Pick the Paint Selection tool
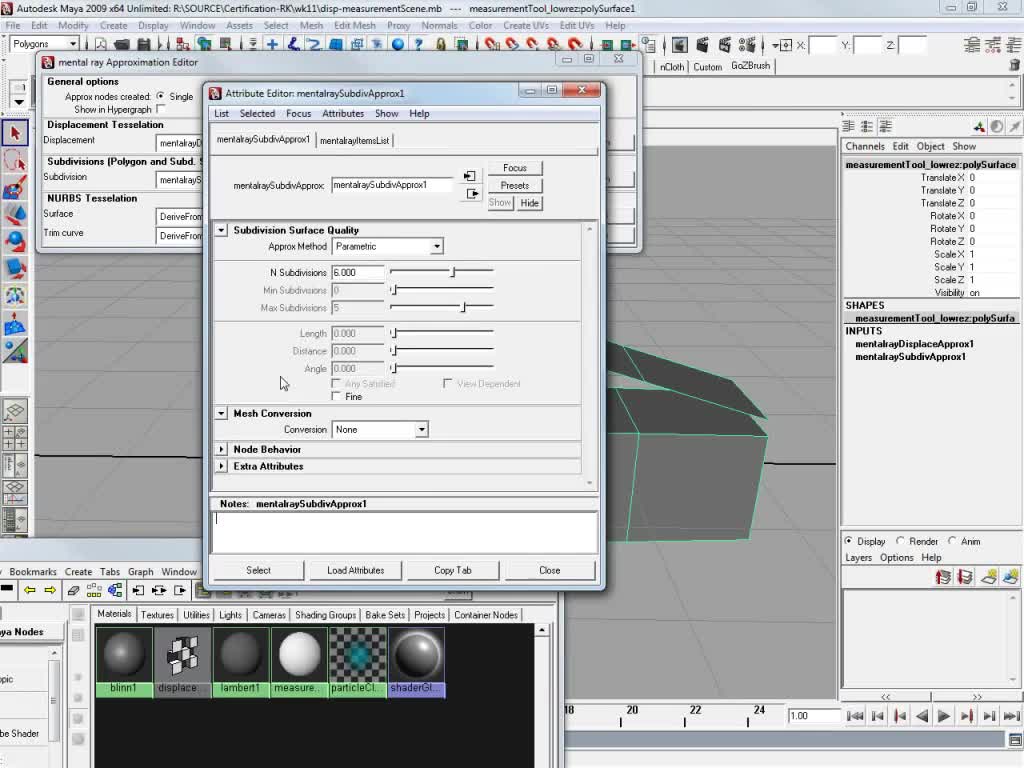This screenshot has height=768, width=1024. pyautogui.click(x=15, y=187)
